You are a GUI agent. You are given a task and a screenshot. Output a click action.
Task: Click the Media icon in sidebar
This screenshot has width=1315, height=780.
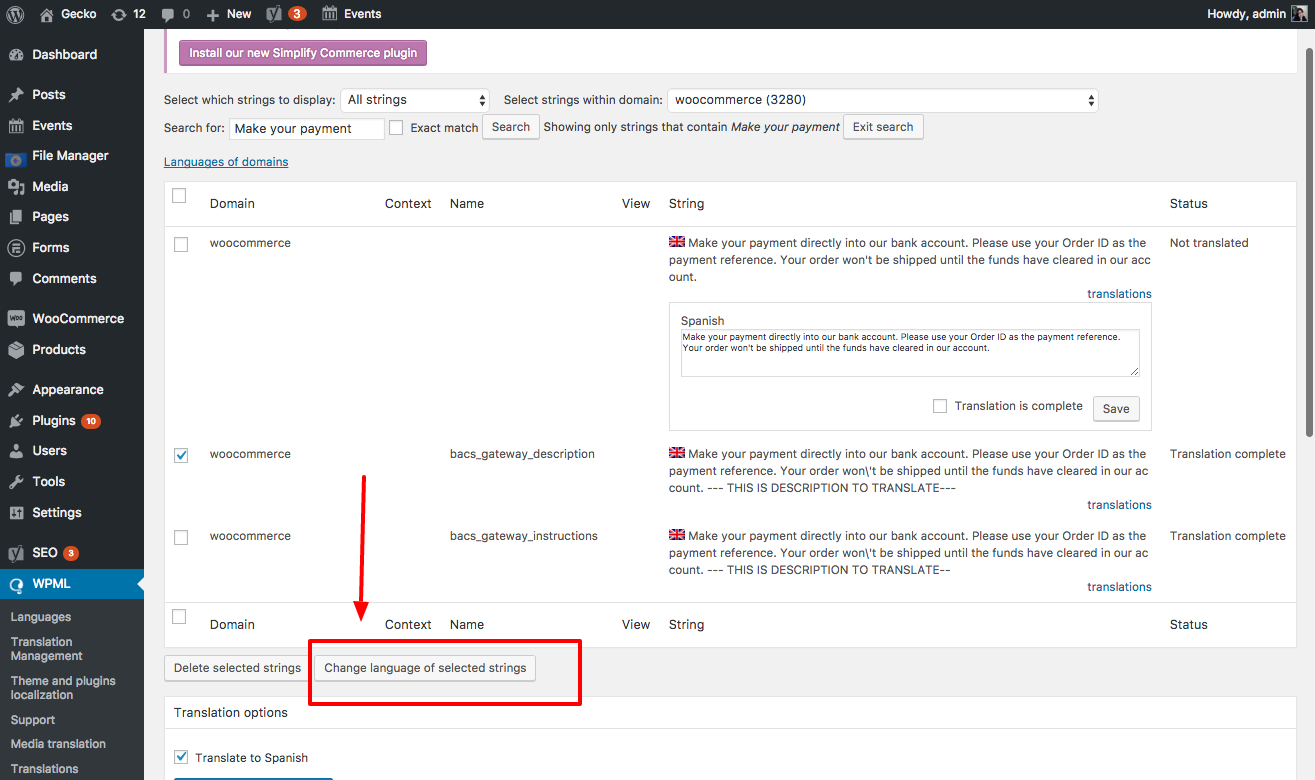16,187
